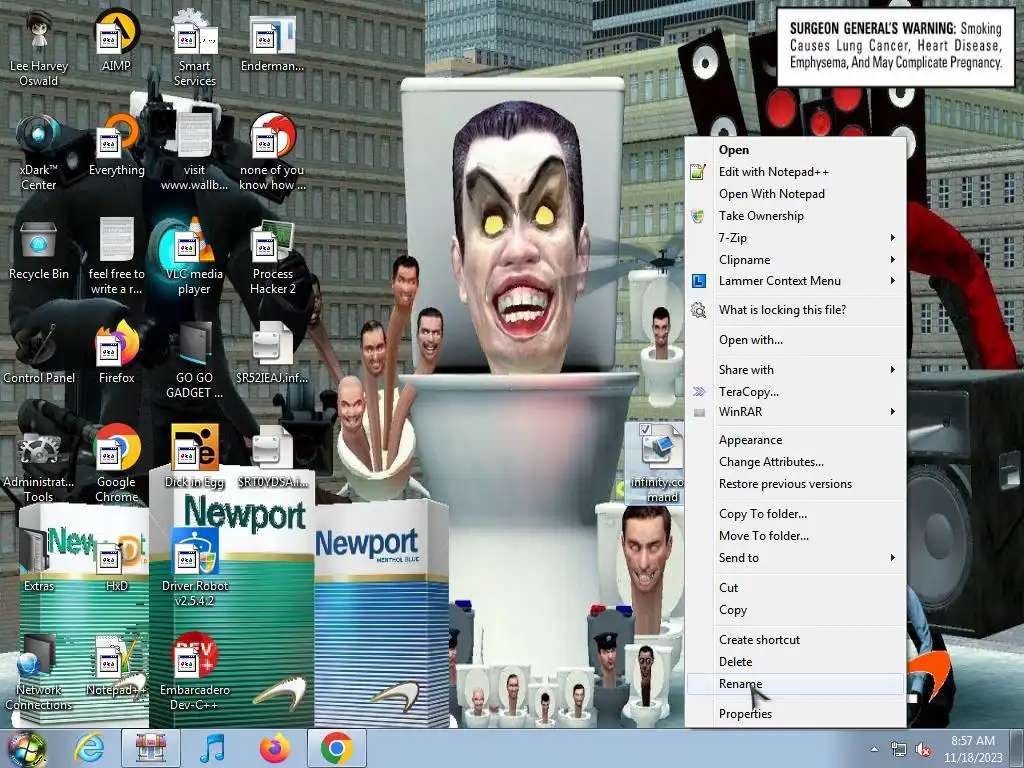The image size is (1024, 768).
Task: Select the $R52IEAJ.inf file icon
Action: [x=272, y=353]
